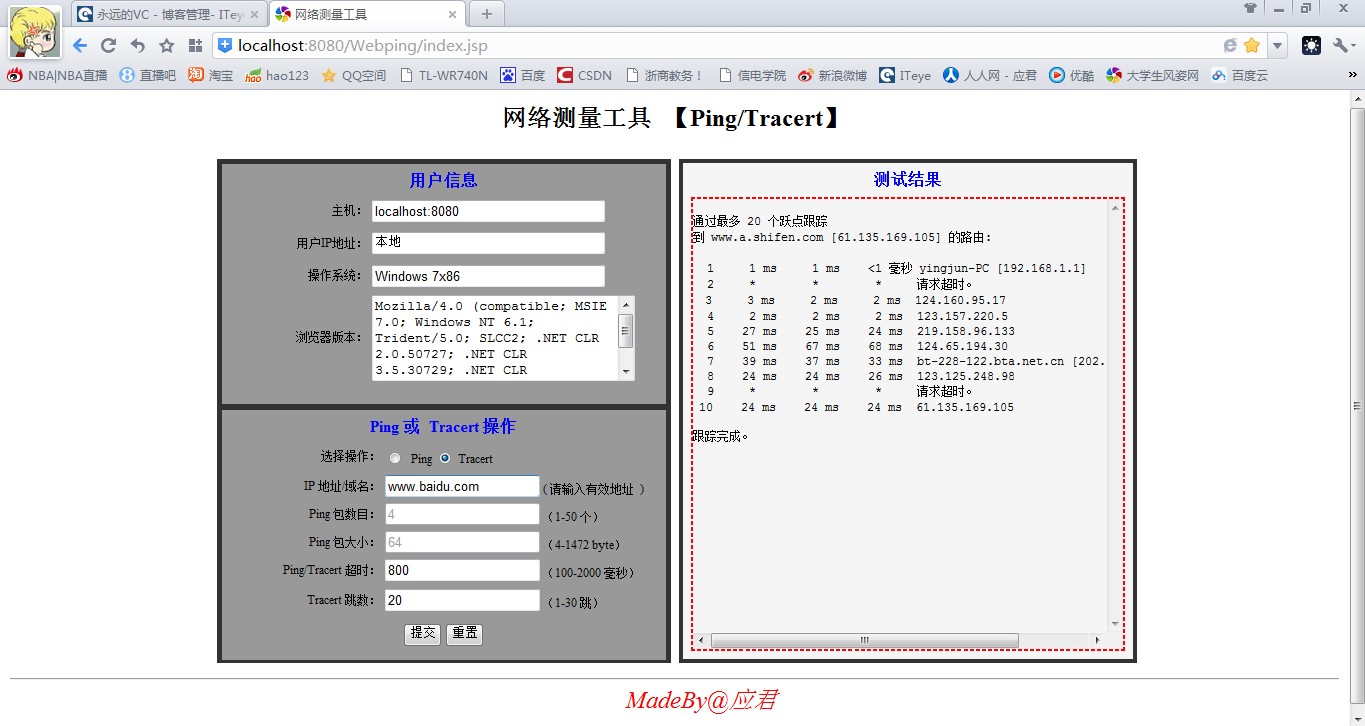This screenshot has width=1365, height=726.
Task: Click the IE compatibility mode icon
Action: 1230,45
